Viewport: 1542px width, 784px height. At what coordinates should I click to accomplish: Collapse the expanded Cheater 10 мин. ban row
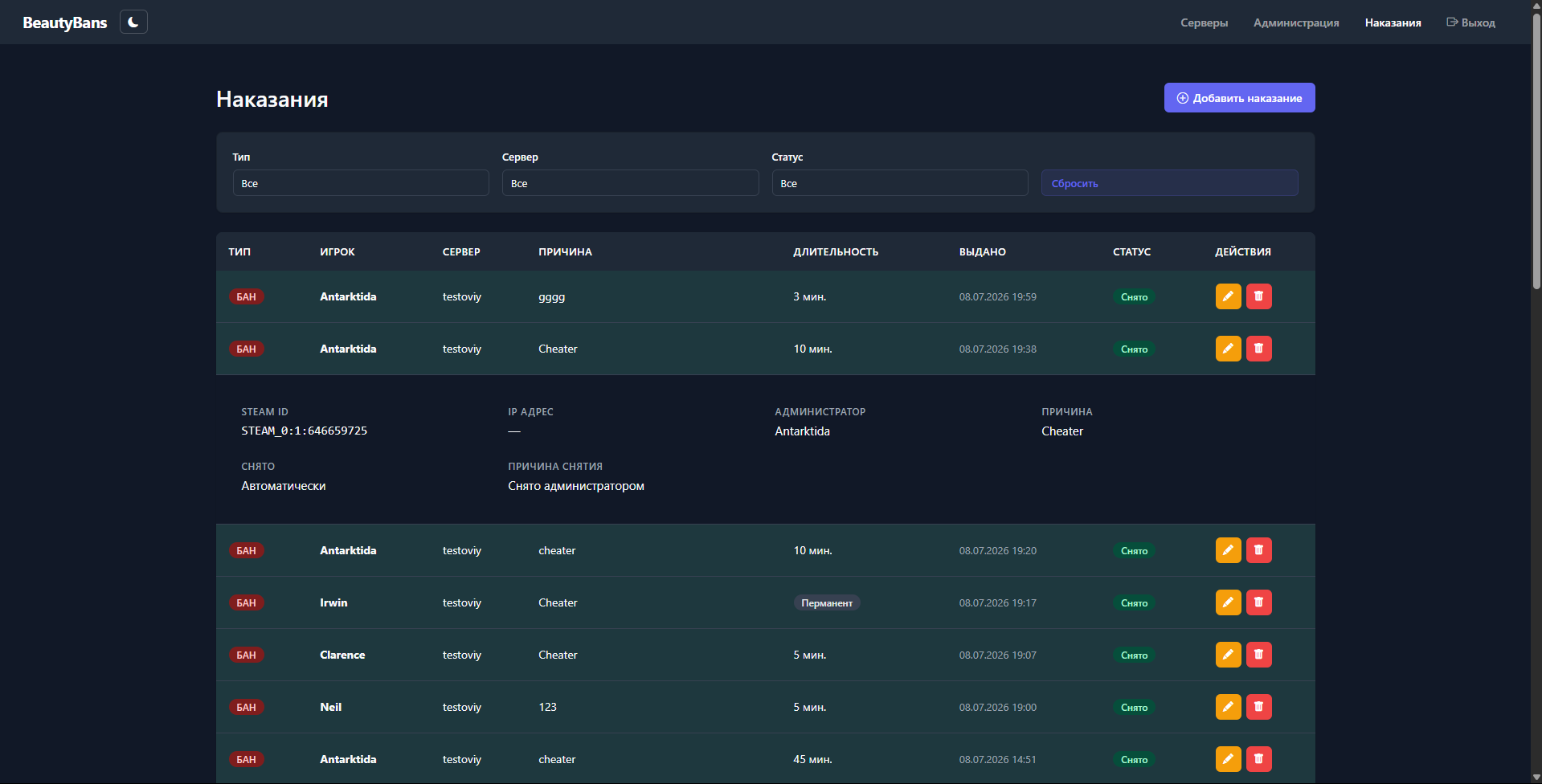tap(765, 349)
